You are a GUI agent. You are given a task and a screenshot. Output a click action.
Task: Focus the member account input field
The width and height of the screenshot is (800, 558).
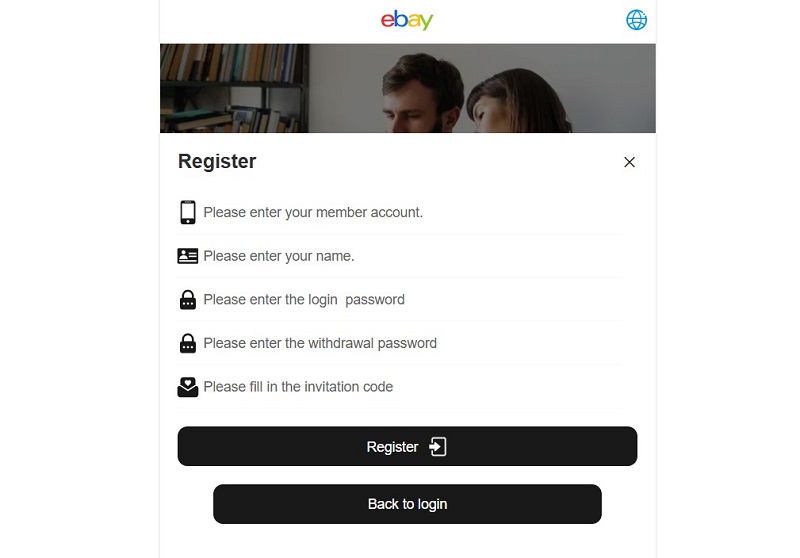point(410,212)
